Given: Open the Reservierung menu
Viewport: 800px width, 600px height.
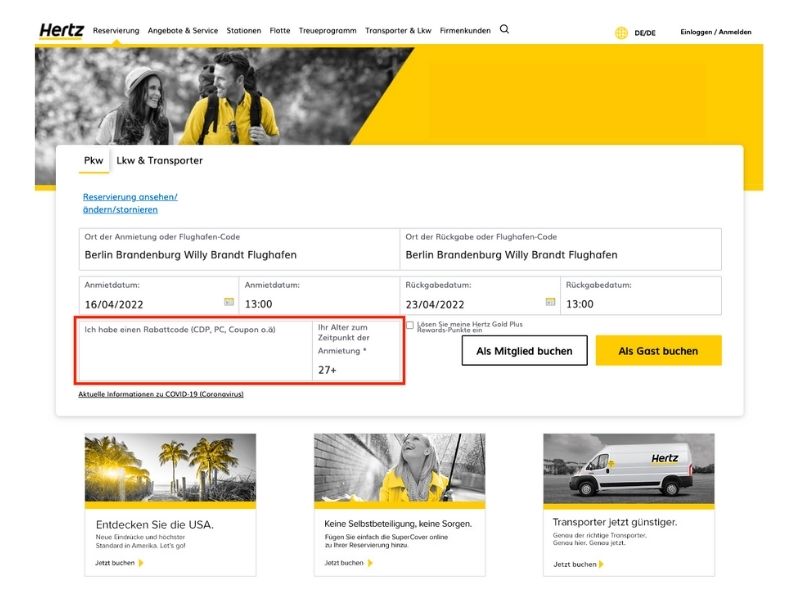Looking at the screenshot, I should [x=116, y=31].
